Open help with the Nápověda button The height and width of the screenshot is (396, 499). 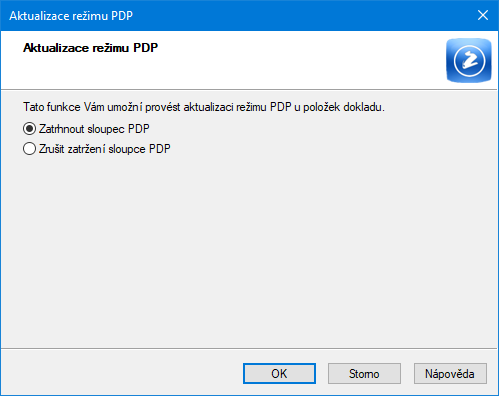coord(450,373)
